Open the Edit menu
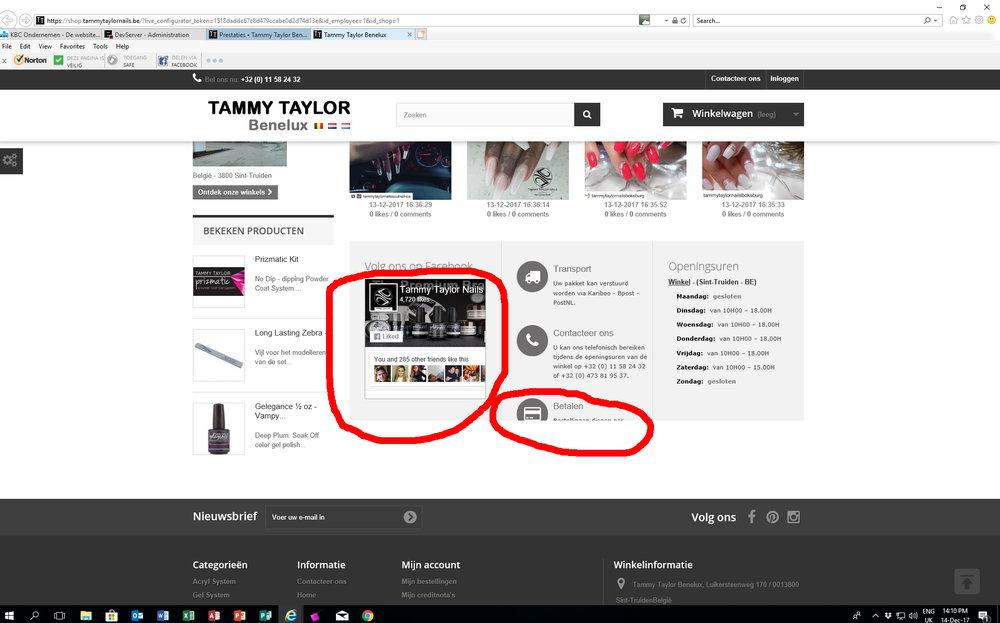Screen dimensions: 1000x623 click(25, 46)
